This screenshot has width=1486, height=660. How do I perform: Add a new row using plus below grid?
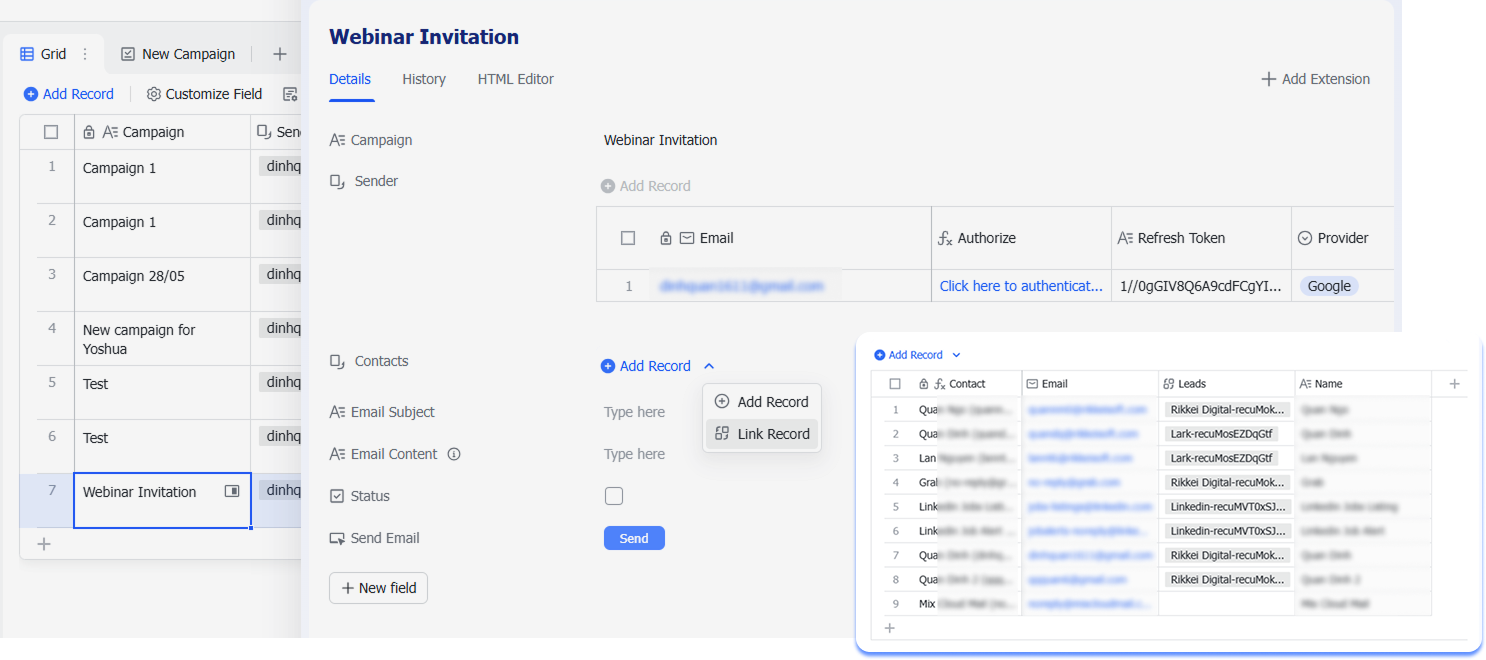coord(44,544)
